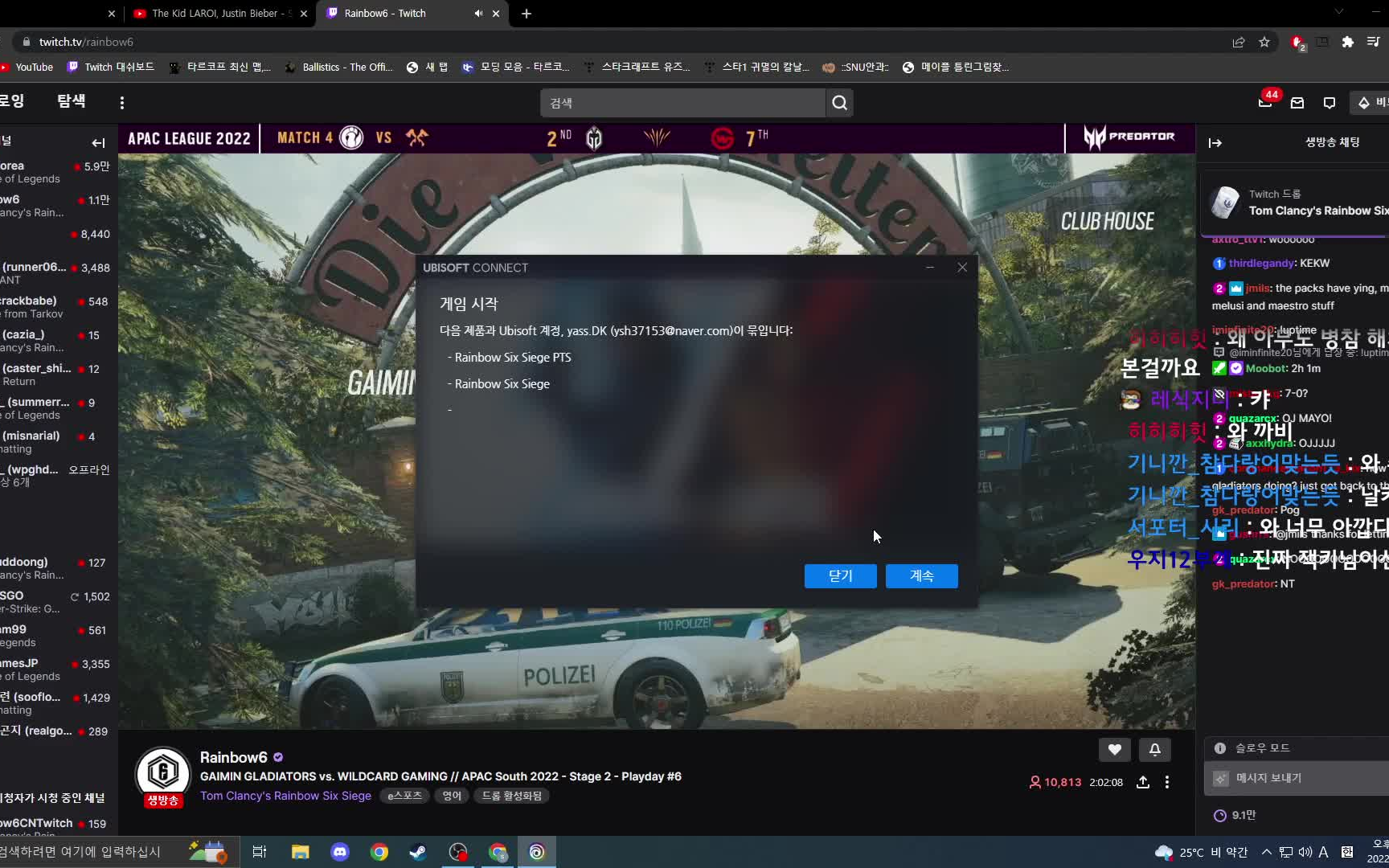Click the channel points icon showing 9.1만

[1219, 815]
